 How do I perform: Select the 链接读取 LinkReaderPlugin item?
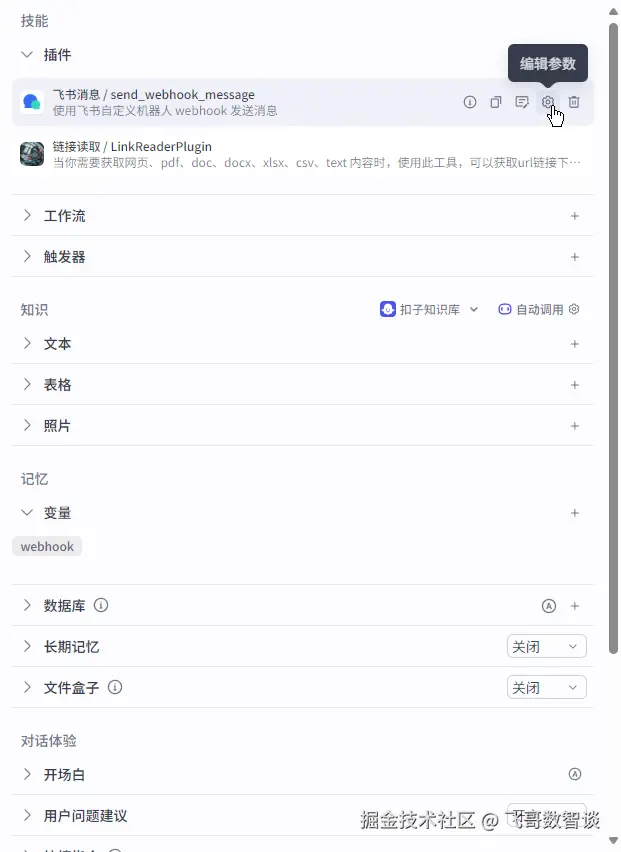(x=303, y=154)
